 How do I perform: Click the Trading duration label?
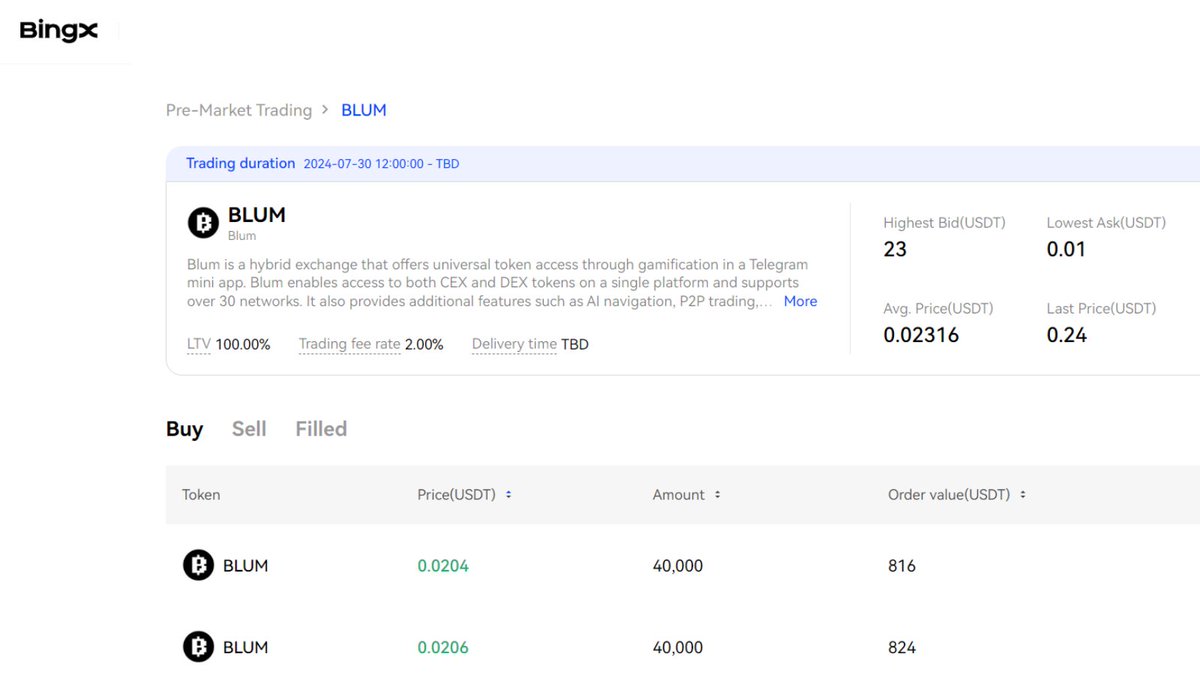click(x=241, y=163)
